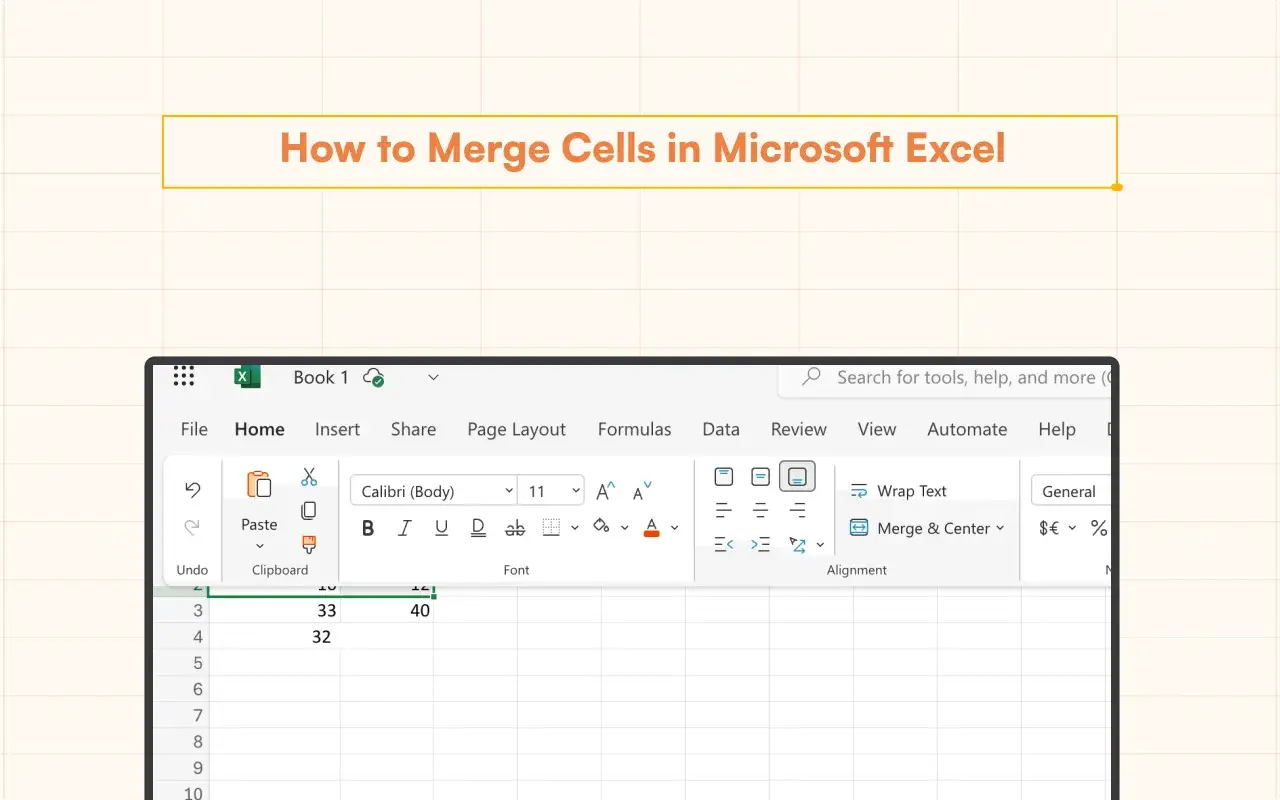Apply the red font color
1280x800 pixels.
point(652,527)
